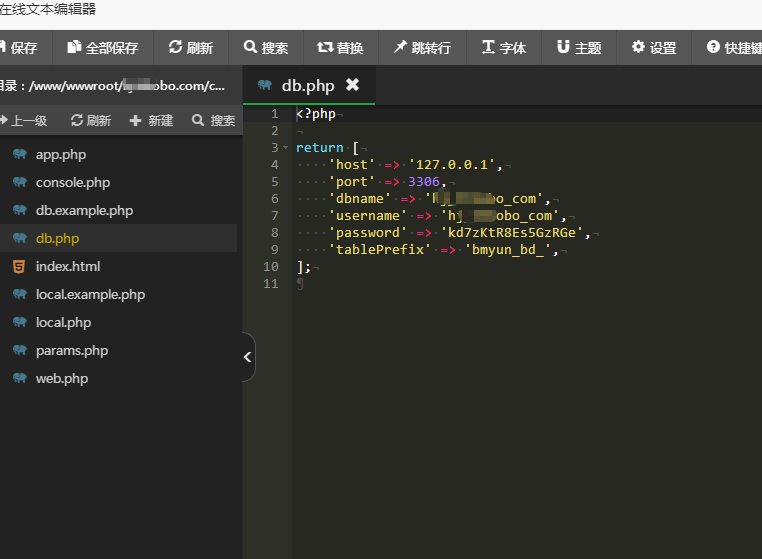Screen dimensions: 762x559
Task: Click the '<?php' opening tag
Action: click(x=316, y=114)
